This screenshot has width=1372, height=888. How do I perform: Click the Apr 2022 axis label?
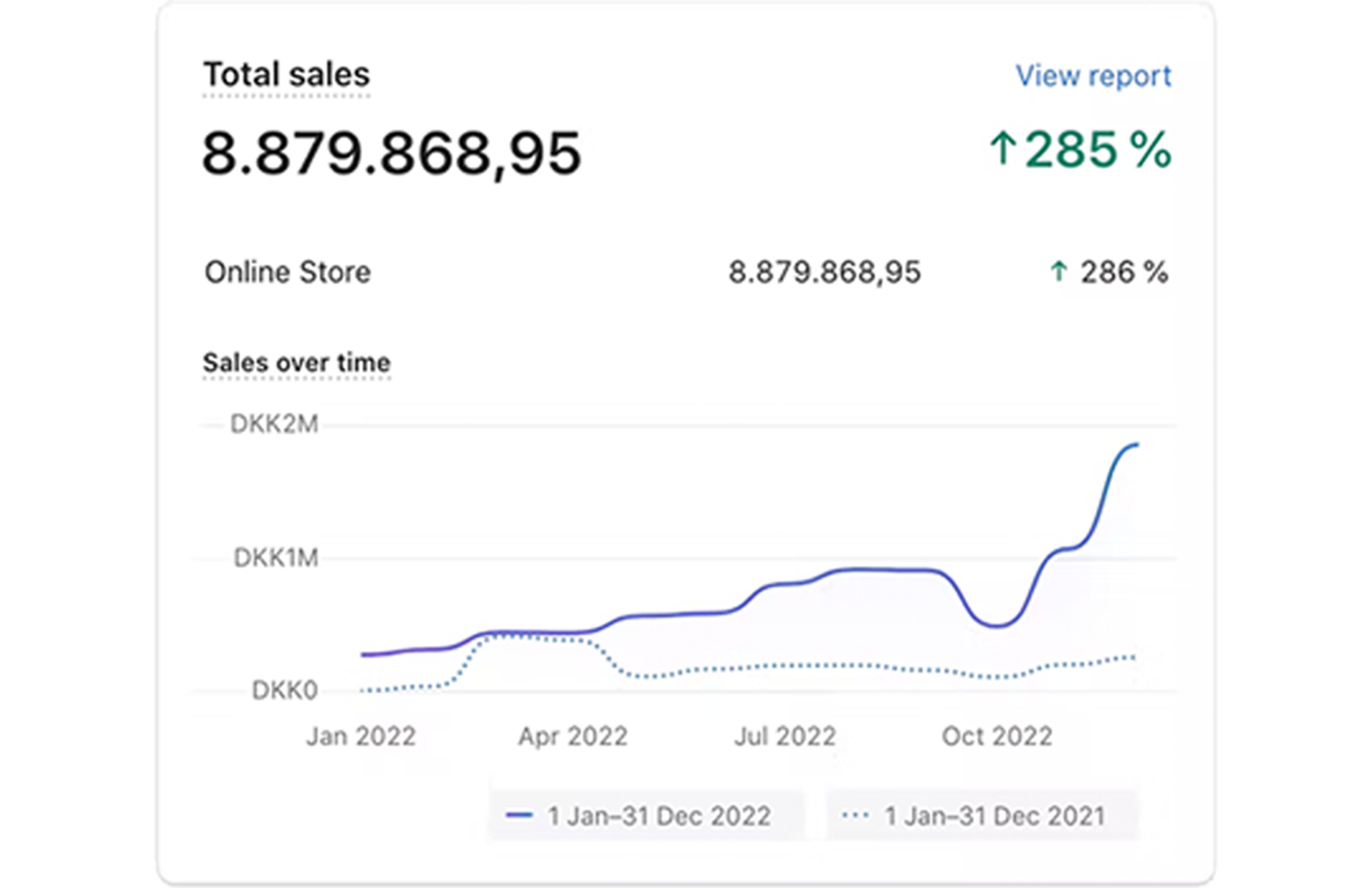pyautogui.click(x=572, y=736)
